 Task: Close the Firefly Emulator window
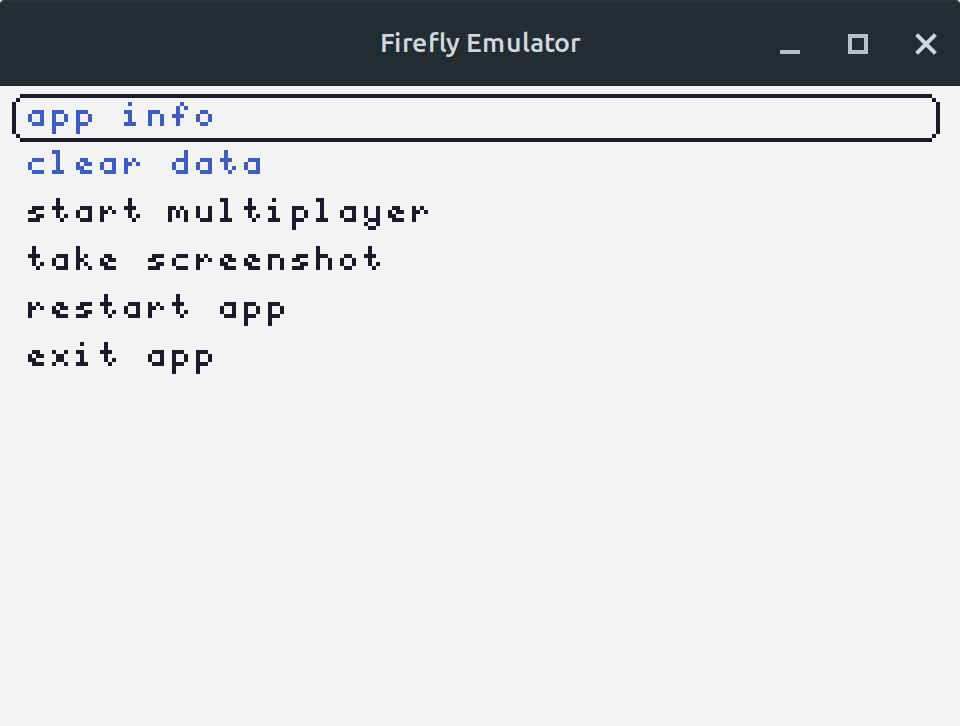tap(925, 44)
